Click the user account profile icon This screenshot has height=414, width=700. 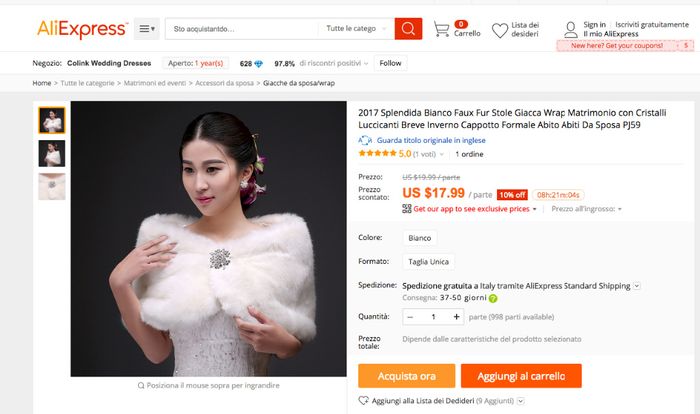(x=570, y=30)
